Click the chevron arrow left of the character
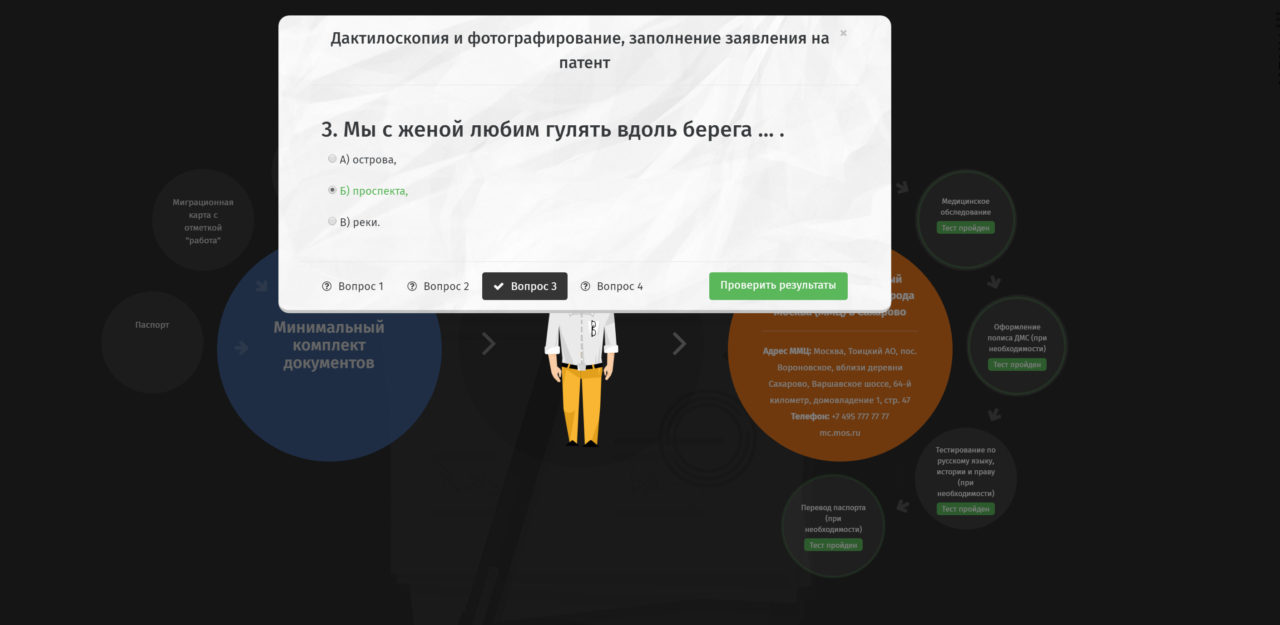1280x625 pixels. (x=488, y=344)
